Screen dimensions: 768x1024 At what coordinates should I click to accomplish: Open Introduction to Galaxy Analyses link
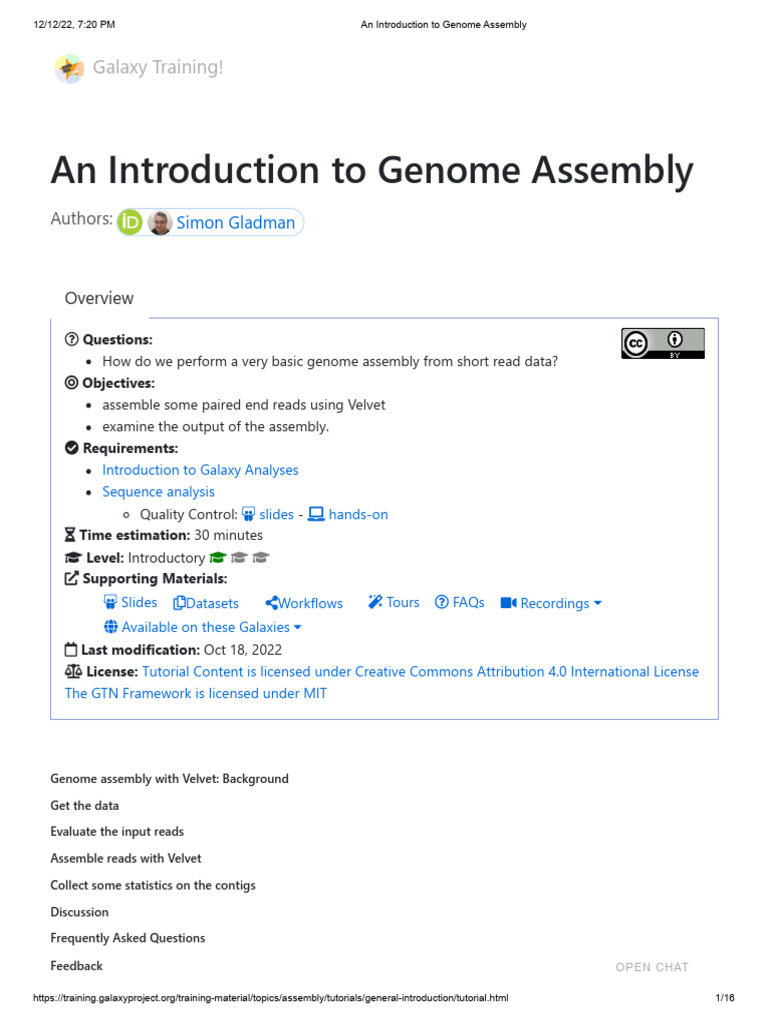tap(200, 470)
